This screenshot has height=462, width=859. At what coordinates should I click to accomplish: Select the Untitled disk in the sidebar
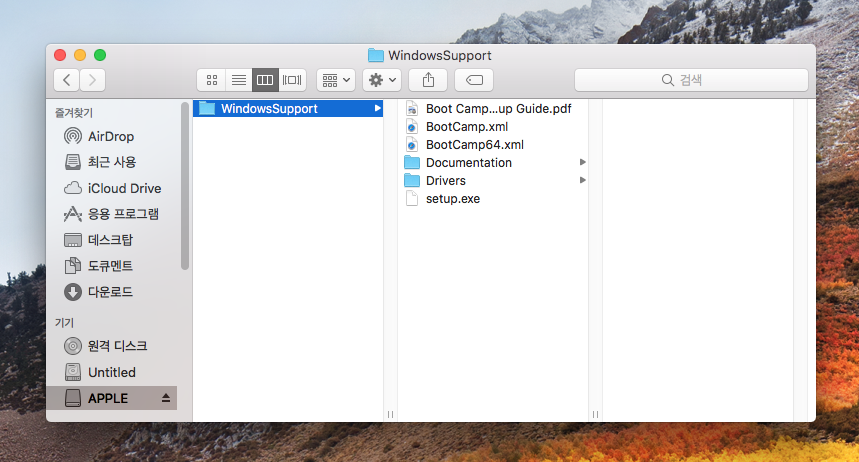tap(112, 372)
